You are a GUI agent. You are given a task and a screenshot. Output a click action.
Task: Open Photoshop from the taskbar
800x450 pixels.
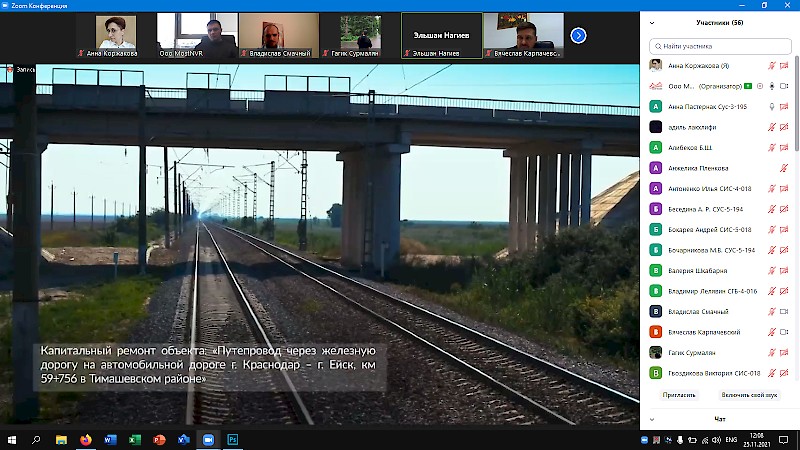click(232, 439)
